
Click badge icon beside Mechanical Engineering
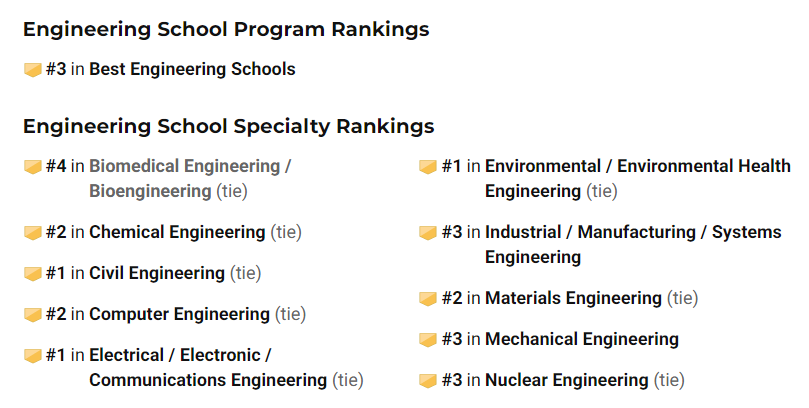428,340
